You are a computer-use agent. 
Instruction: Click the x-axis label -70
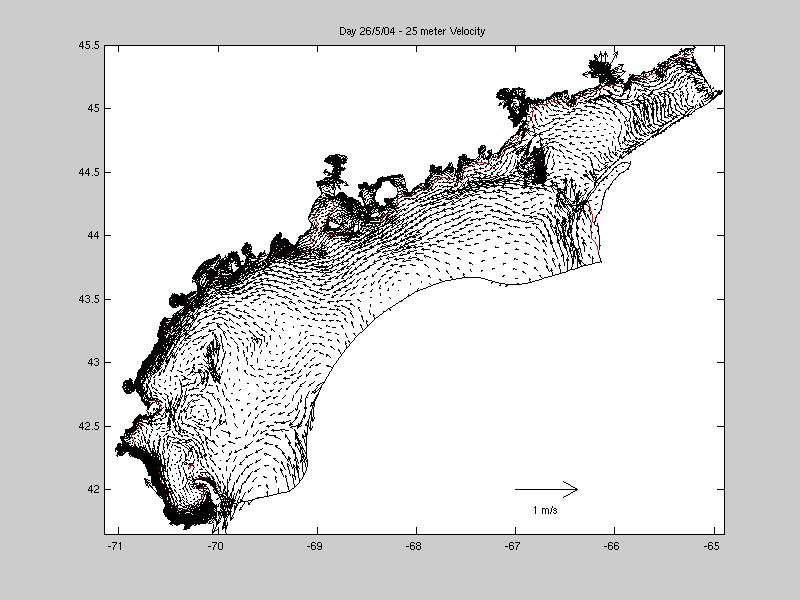[x=215, y=546]
